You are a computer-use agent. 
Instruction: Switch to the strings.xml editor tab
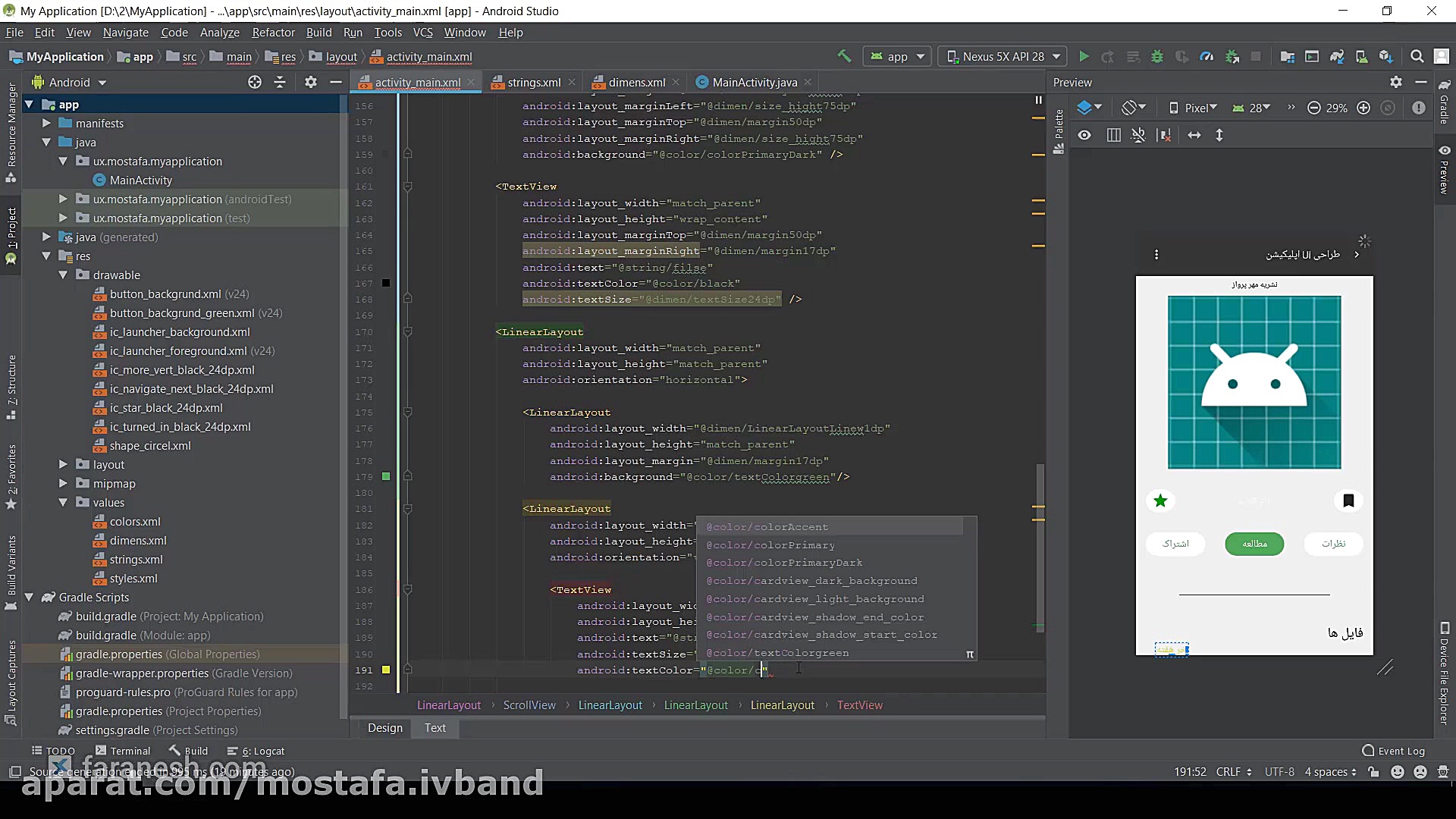pyautogui.click(x=534, y=82)
